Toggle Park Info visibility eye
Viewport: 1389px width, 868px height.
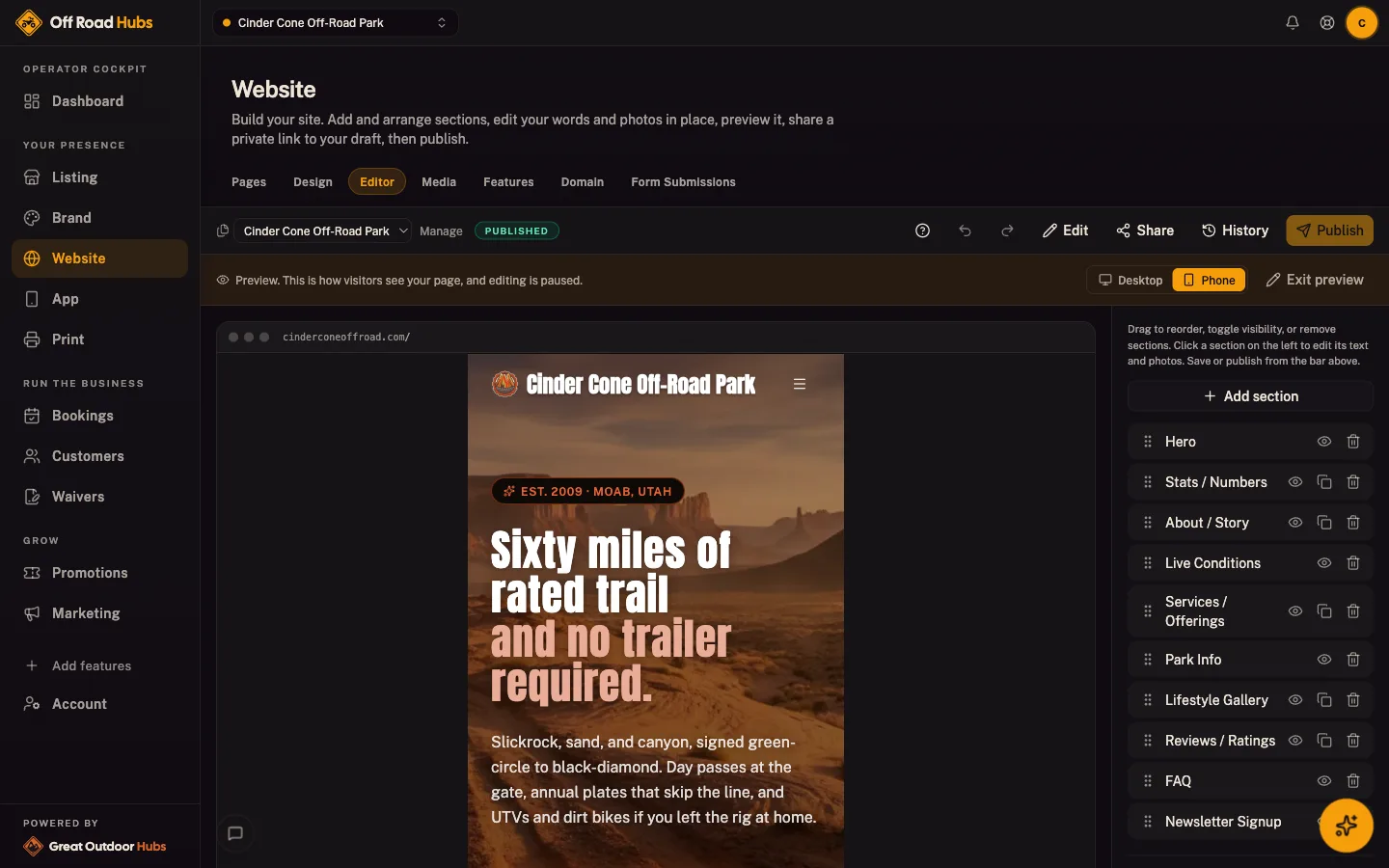(x=1324, y=660)
